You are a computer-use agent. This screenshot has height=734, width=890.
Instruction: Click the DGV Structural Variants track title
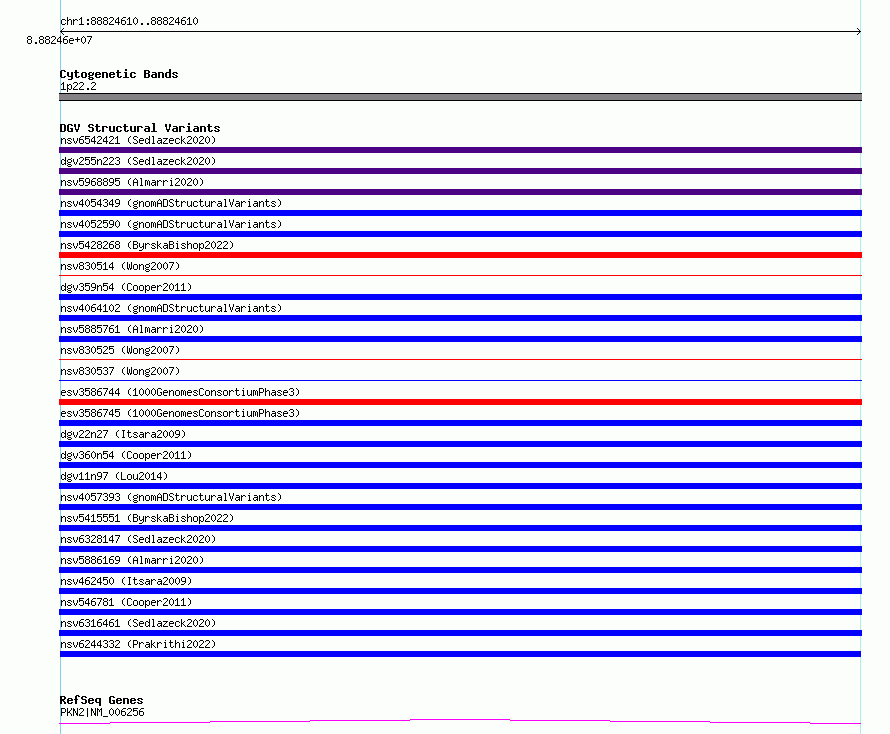point(140,128)
